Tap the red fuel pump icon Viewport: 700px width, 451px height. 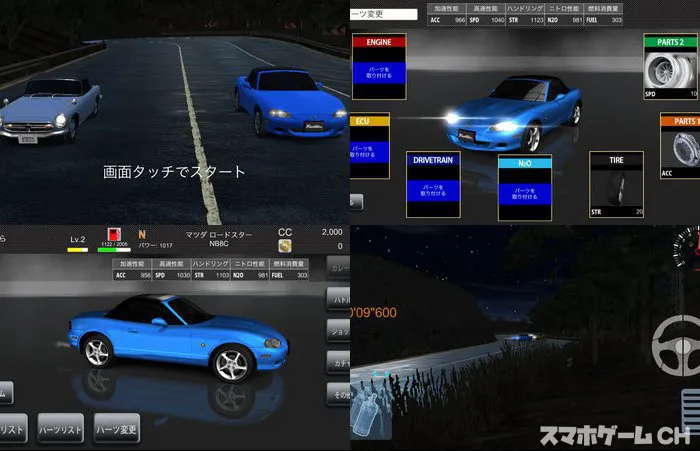pyautogui.click(x=114, y=234)
